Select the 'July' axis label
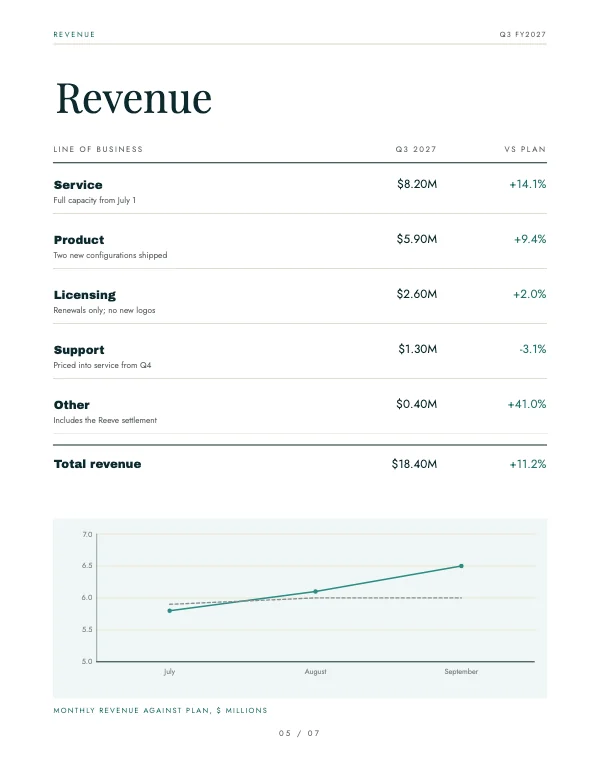Image resolution: width=600 pixels, height=776 pixels. pyautogui.click(x=169, y=672)
